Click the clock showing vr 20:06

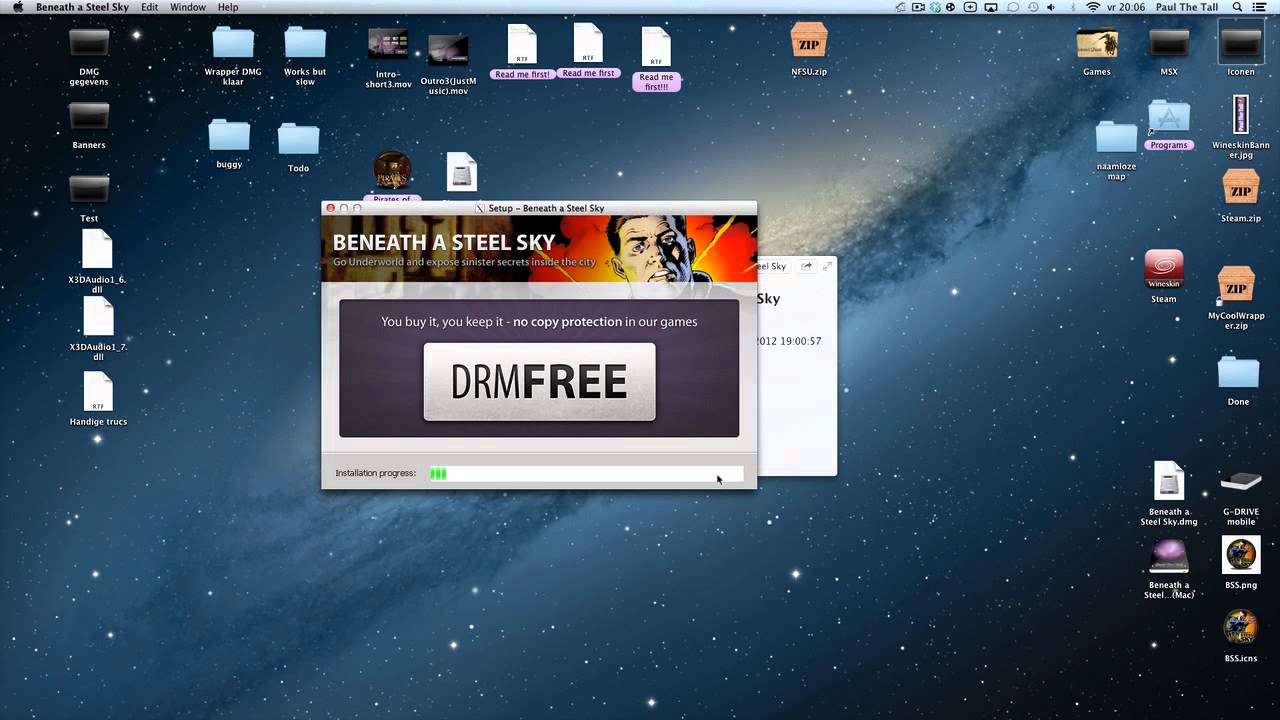1126,7
